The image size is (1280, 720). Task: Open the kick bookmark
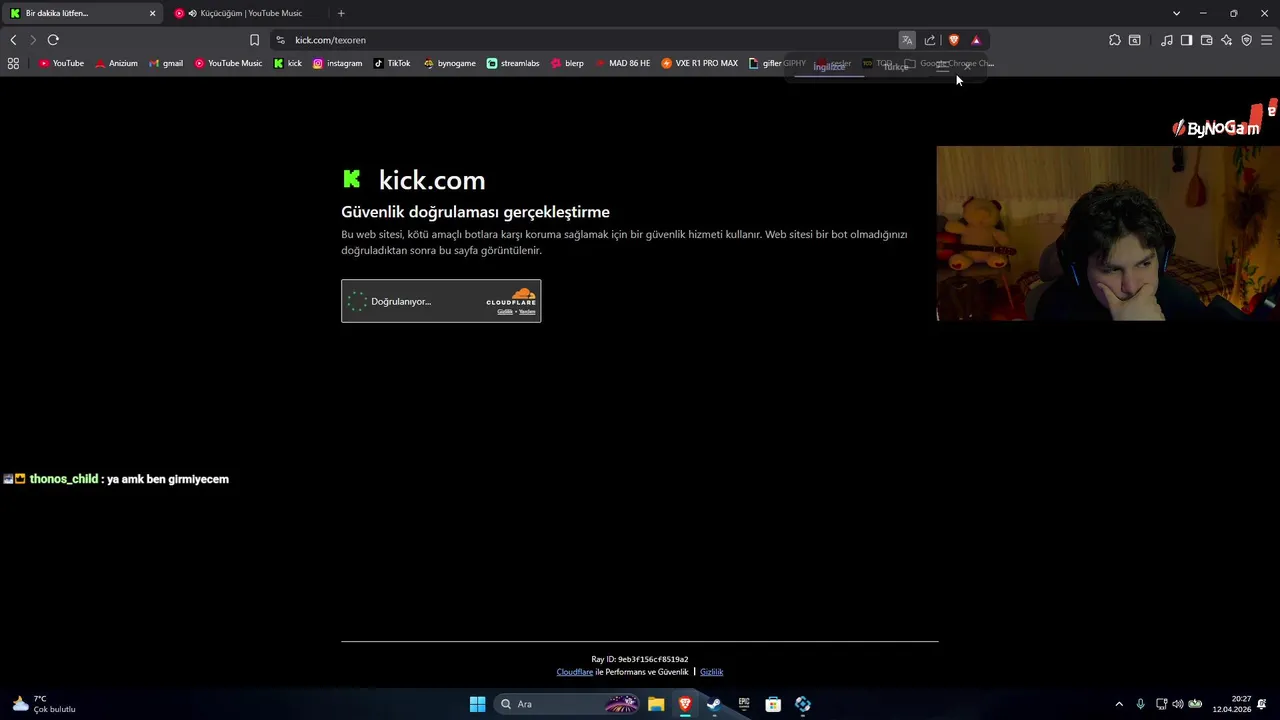tap(288, 63)
